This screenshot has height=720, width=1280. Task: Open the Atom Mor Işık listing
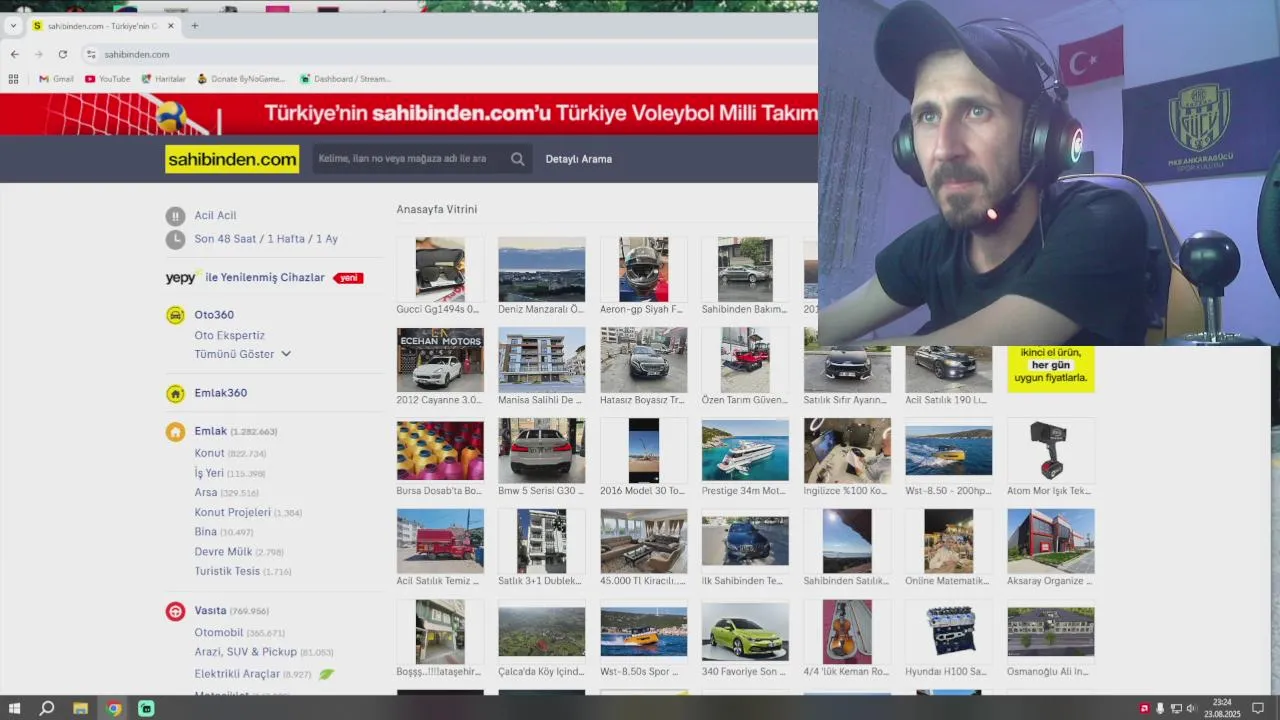[x=1051, y=451]
